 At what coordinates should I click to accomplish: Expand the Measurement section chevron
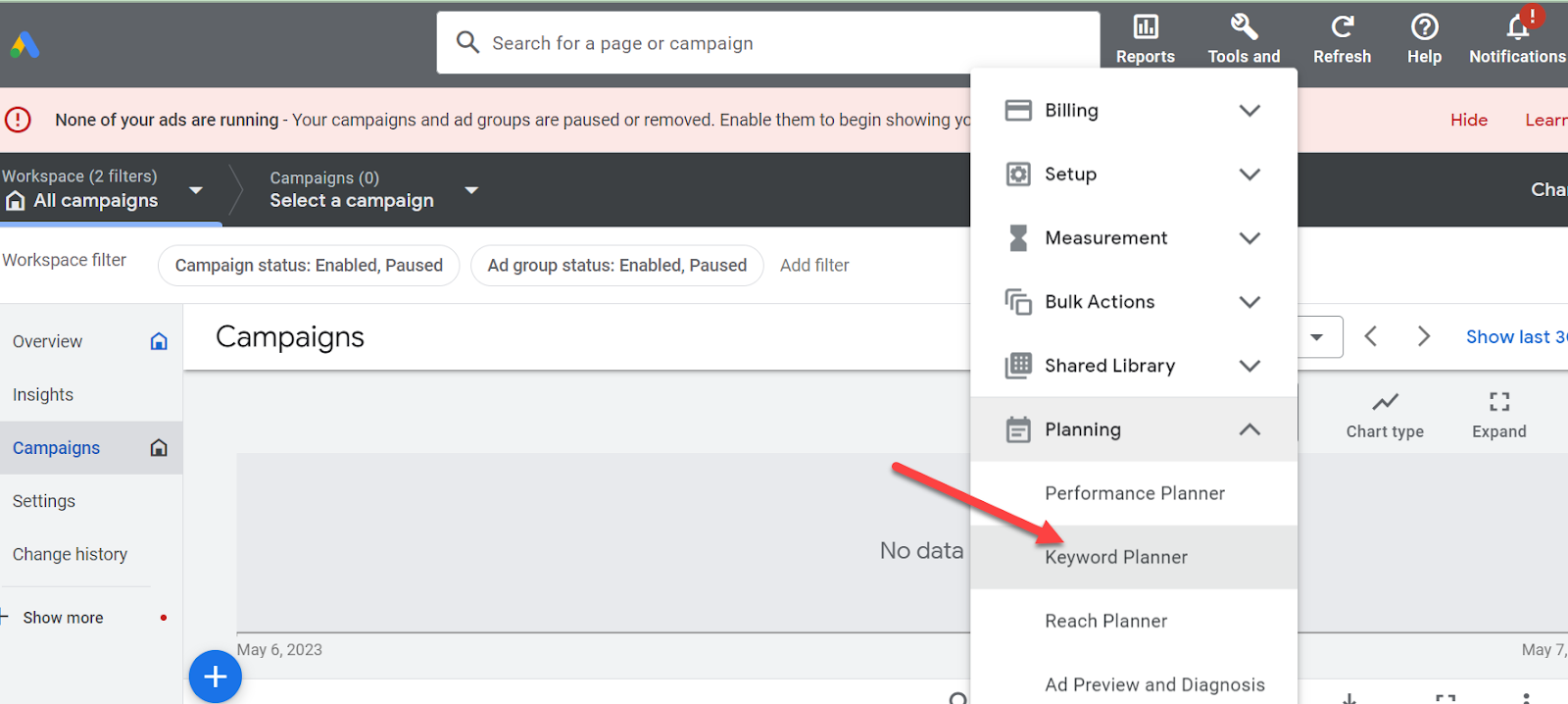tap(1249, 238)
